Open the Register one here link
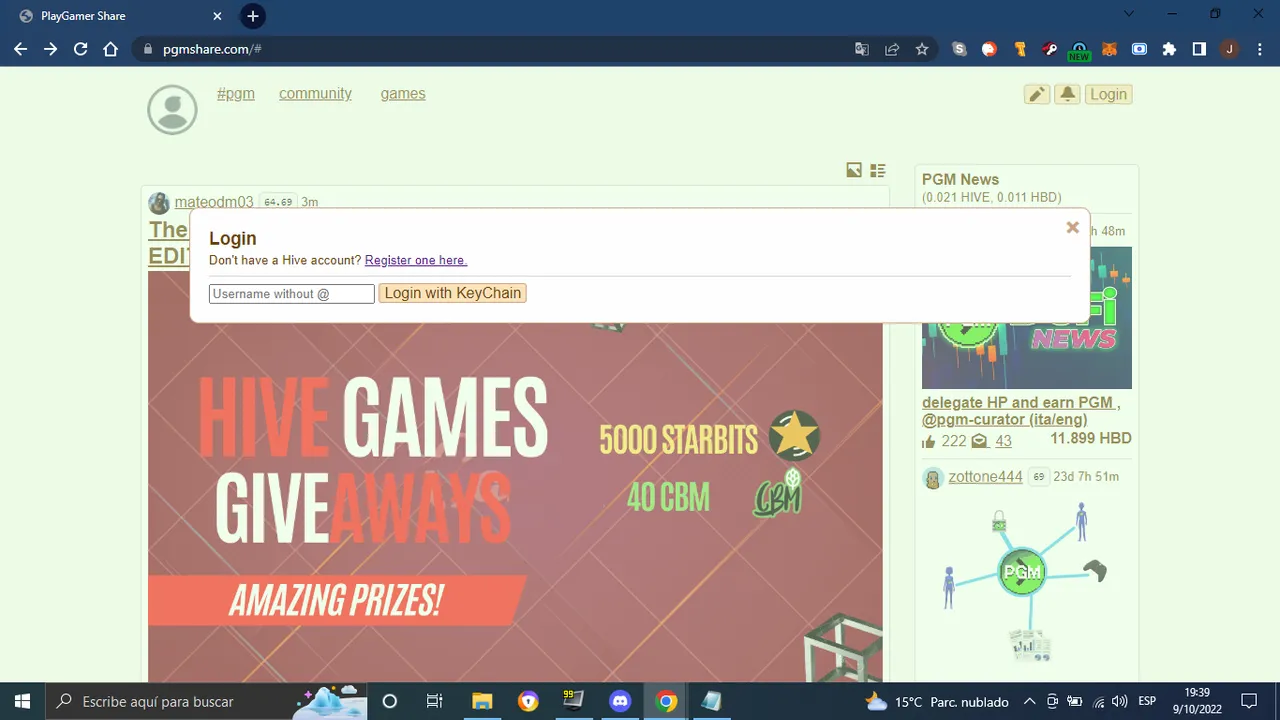The image size is (1280, 720). coord(416,260)
